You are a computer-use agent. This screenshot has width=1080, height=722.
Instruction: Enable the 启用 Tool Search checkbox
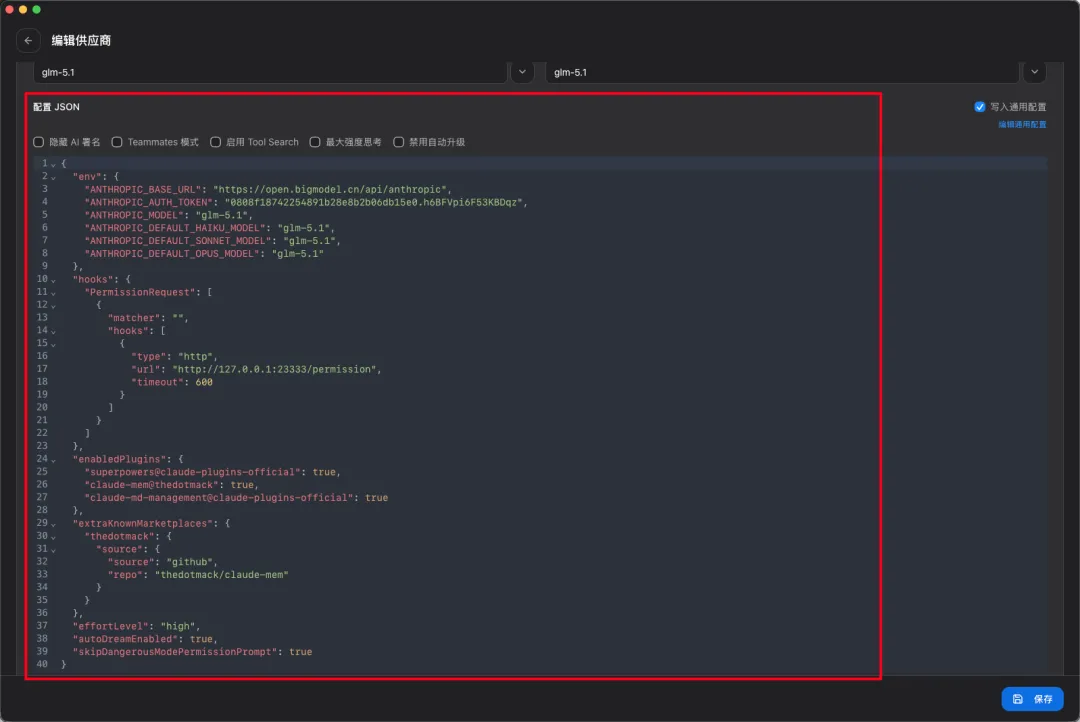click(215, 142)
